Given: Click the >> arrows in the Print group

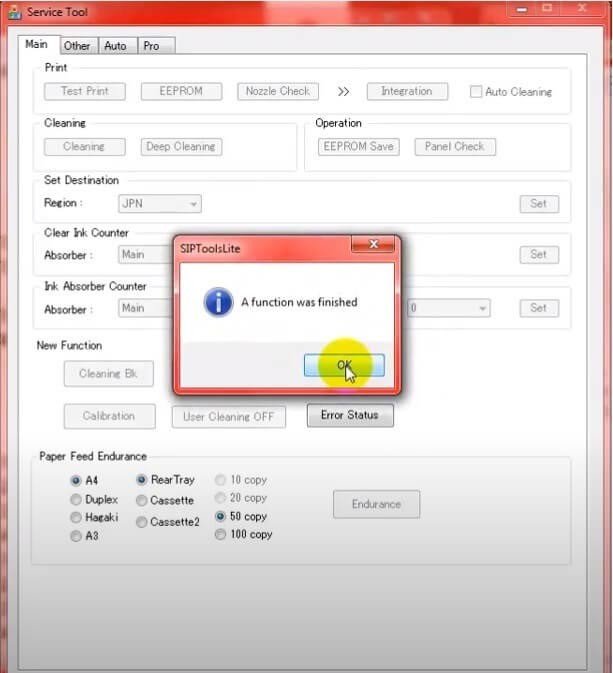Looking at the screenshot, I should click(343, 92).
